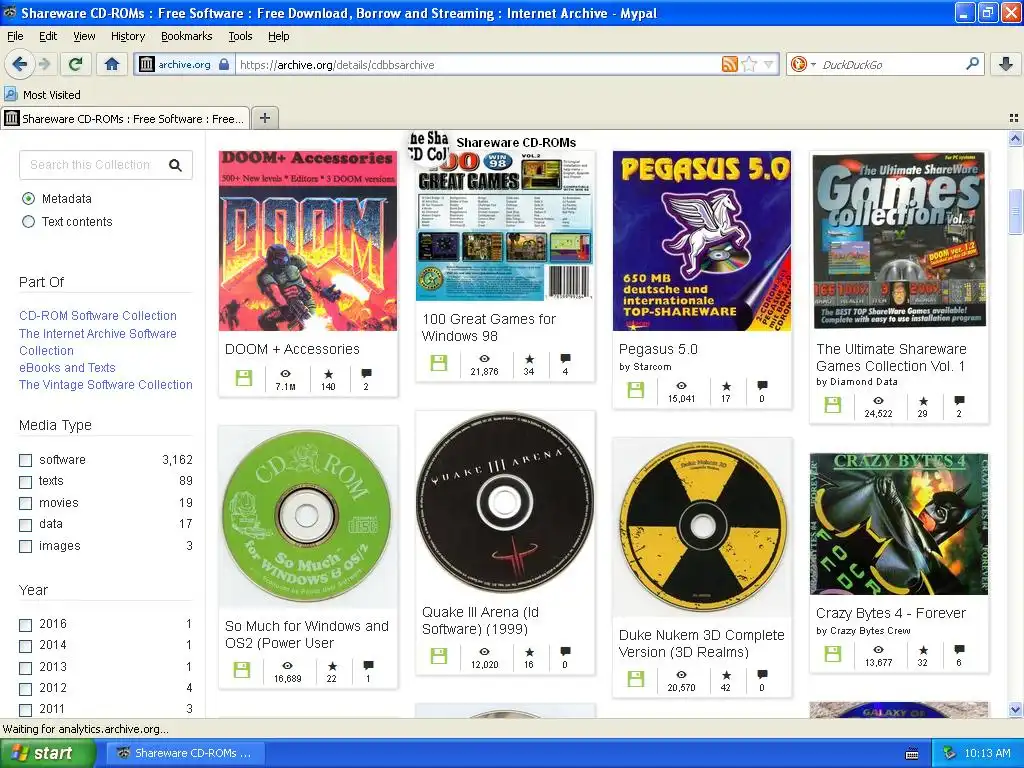Open the Tools menu
Image resolution: width=1024 pixels, height=768 pixels.
[240, 36]
